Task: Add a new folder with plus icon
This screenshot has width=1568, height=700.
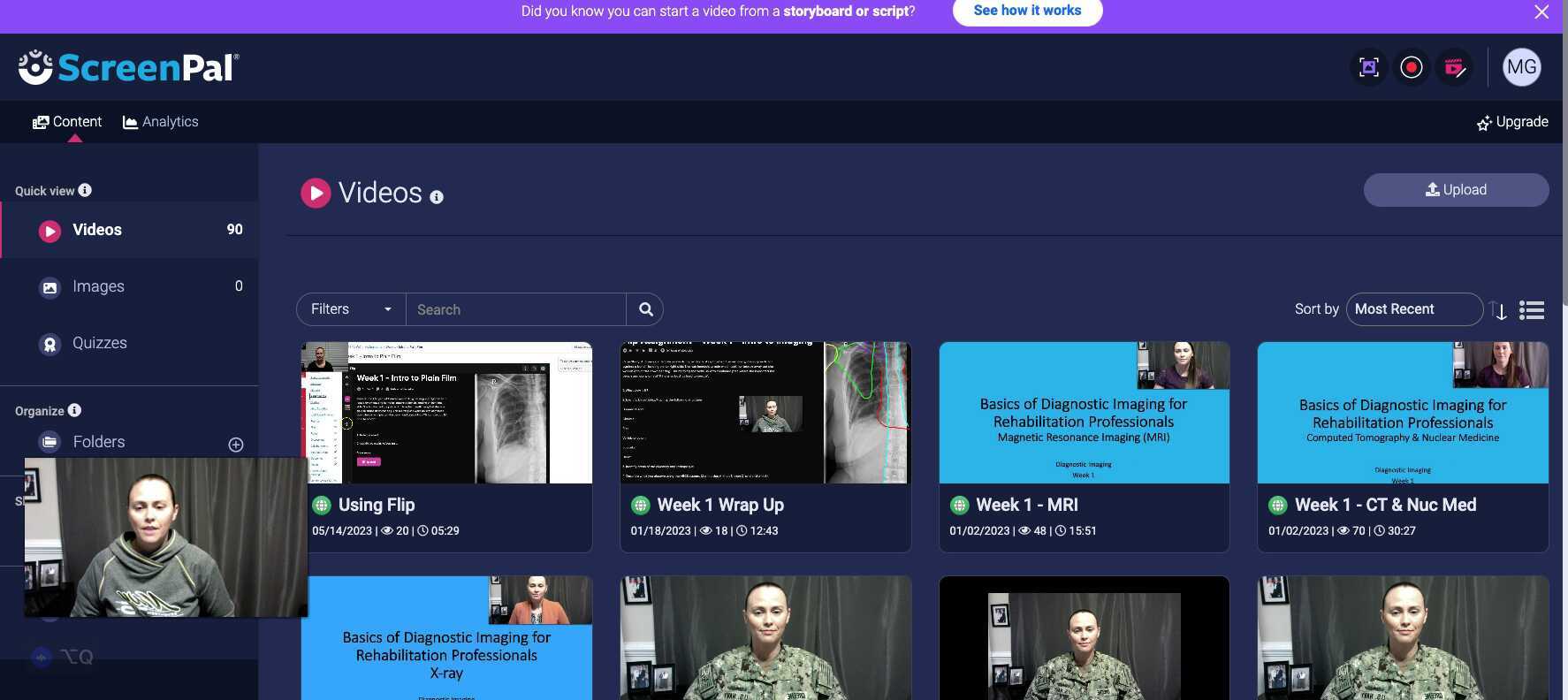Action: click(236, 445)
